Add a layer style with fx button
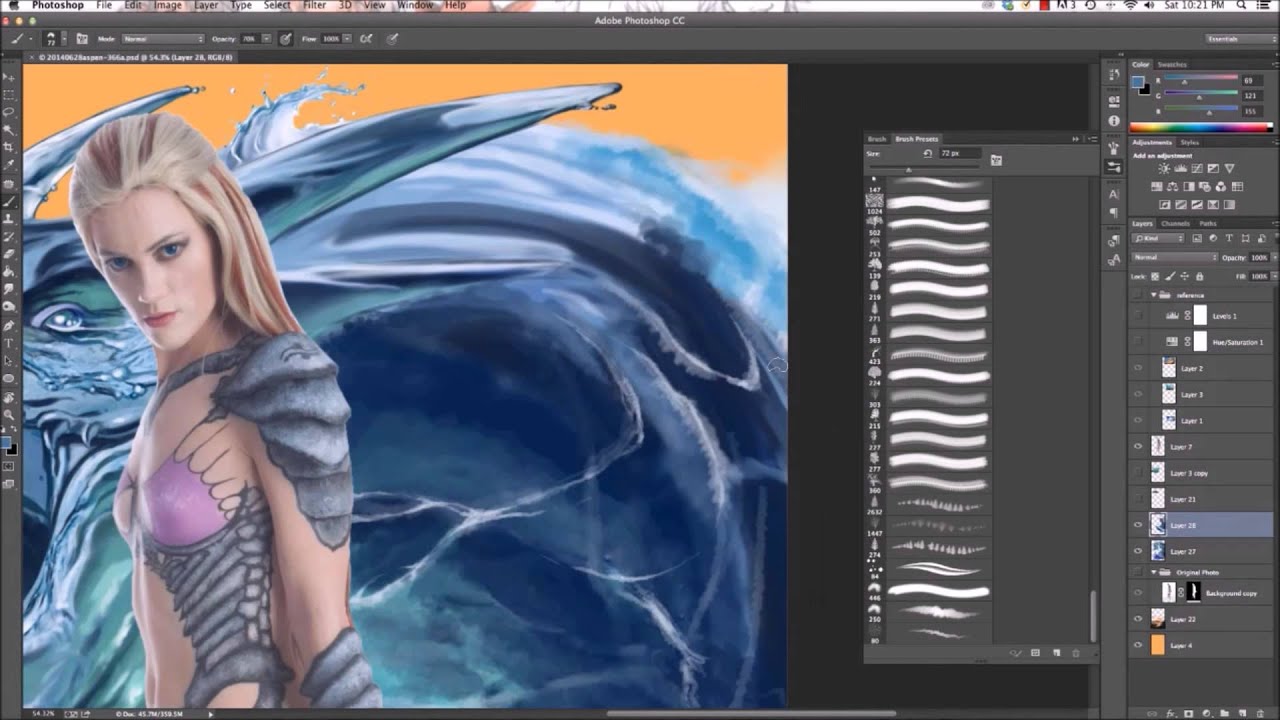 (1171, 713)
